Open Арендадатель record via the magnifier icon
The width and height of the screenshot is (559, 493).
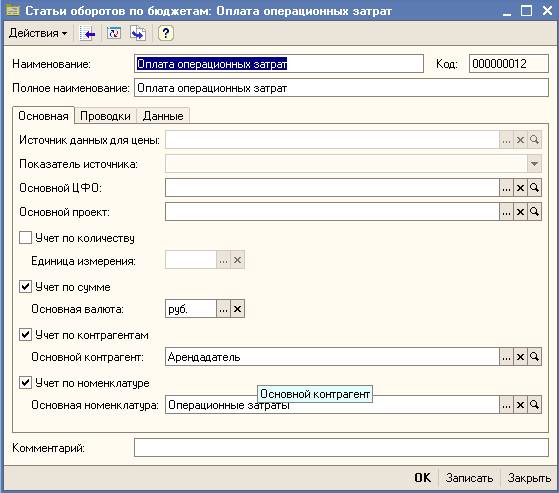534,356
